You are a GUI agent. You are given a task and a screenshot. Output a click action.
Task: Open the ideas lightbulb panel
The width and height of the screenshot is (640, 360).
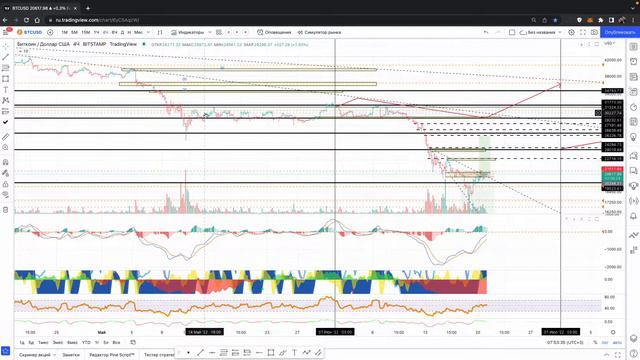[633, 137]
